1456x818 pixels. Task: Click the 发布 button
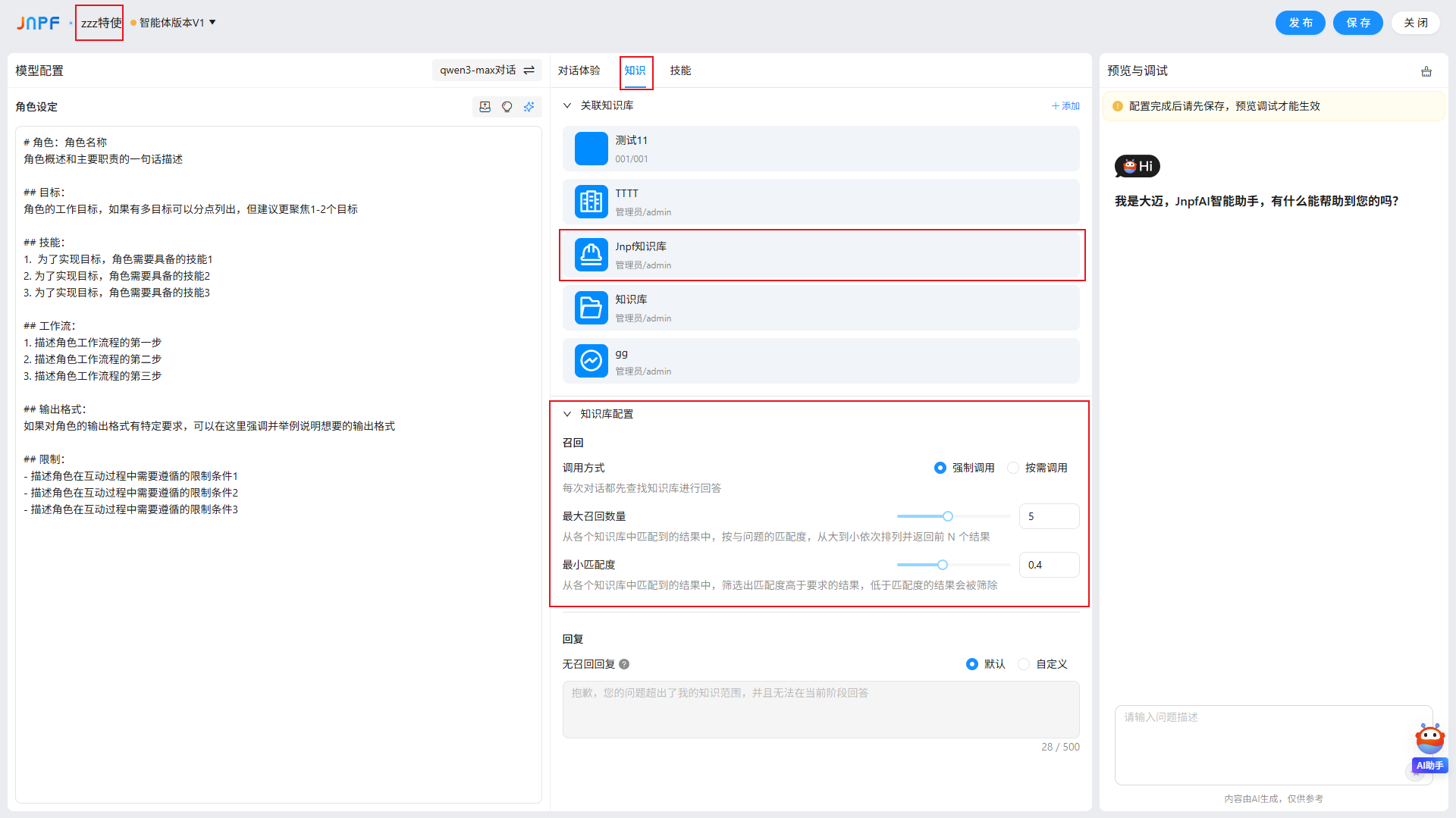click(x=1301, y=23)
